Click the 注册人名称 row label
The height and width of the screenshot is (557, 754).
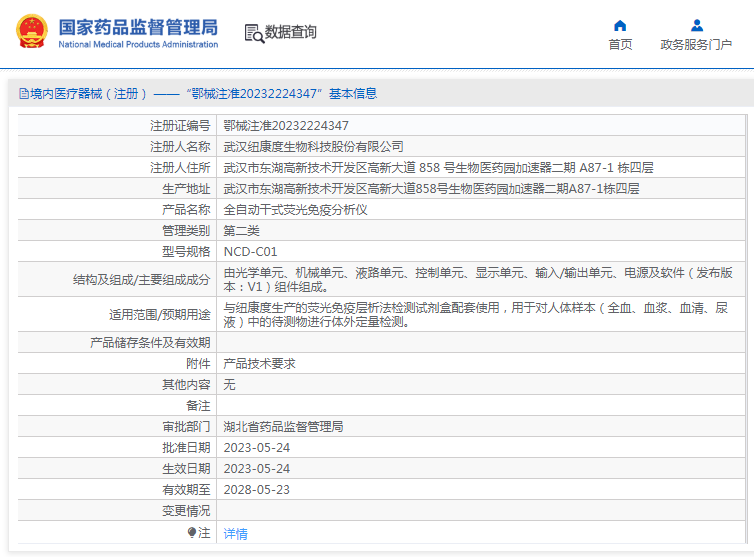[x=180, y=147]
